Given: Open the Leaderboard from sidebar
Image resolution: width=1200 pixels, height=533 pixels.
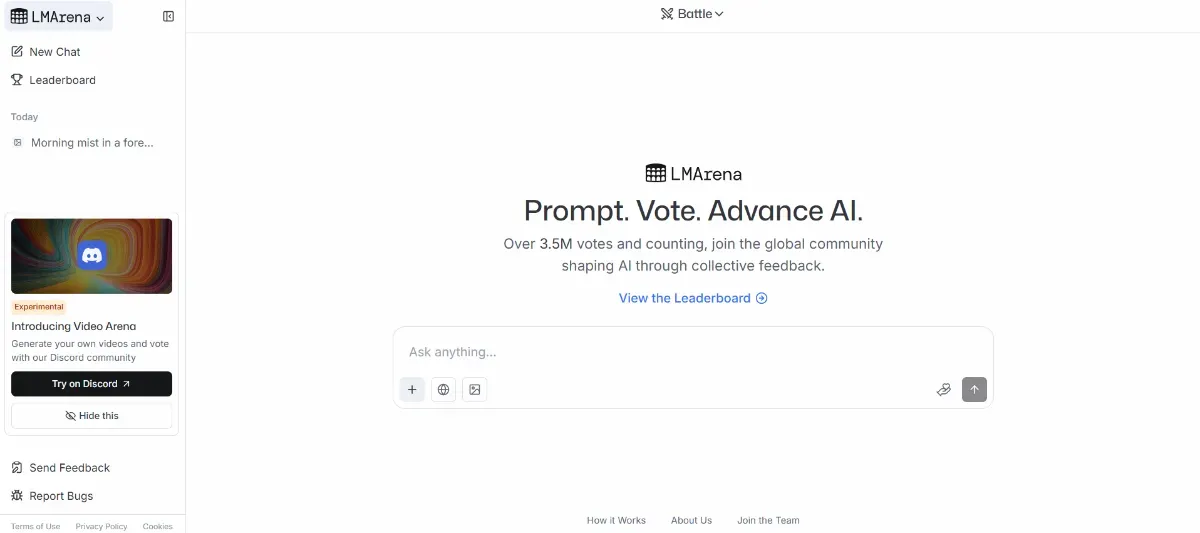Looking at the screenshot, I should tap(62, 80).
